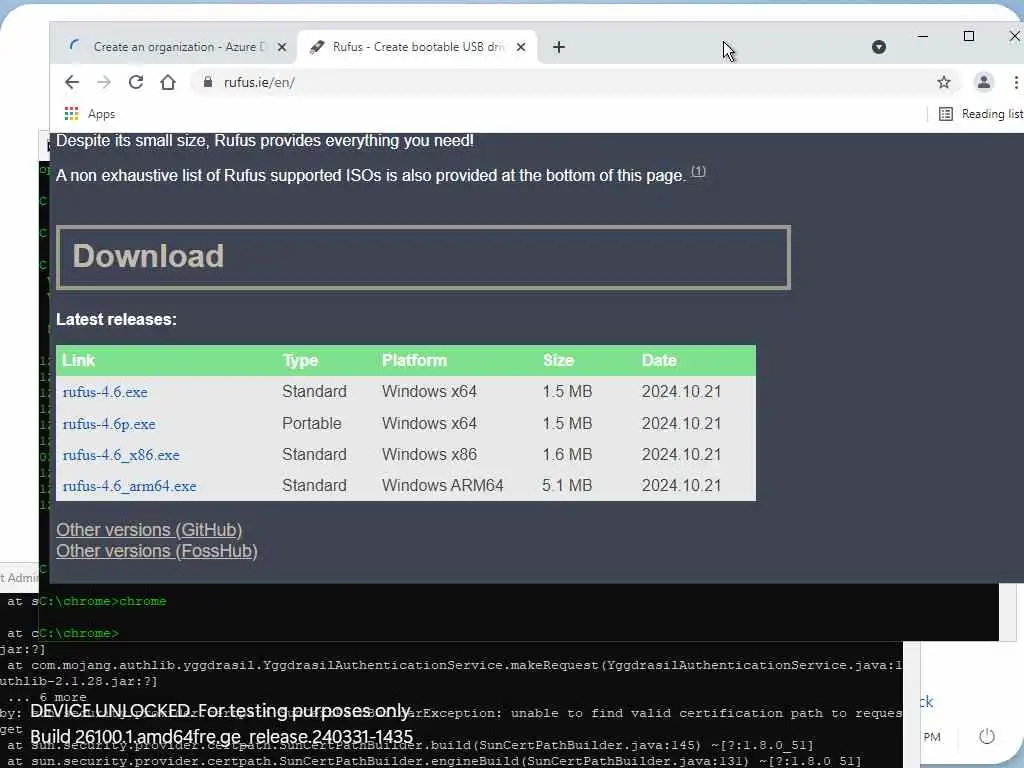Open the Reading list
1024x768 pixels.
coord(980,114)
